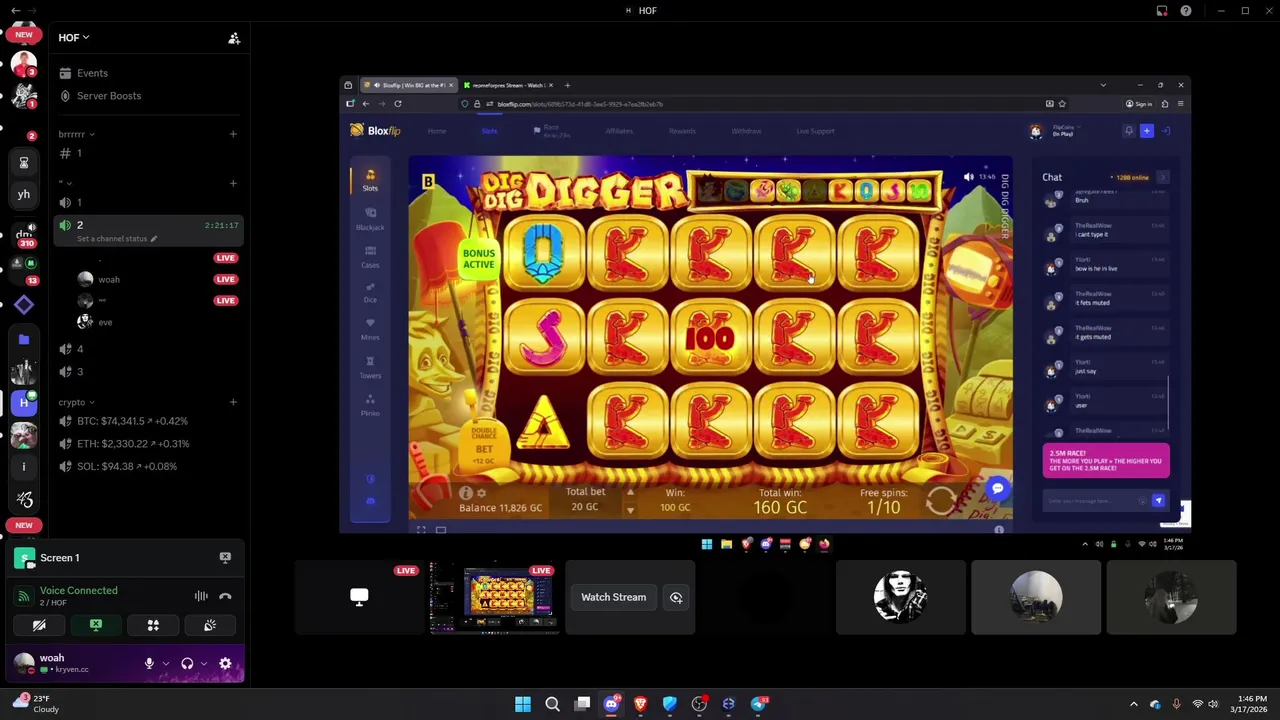Go back with the Discord back arrow
This screenshot has width=1280, height=720.
[15, 10]
